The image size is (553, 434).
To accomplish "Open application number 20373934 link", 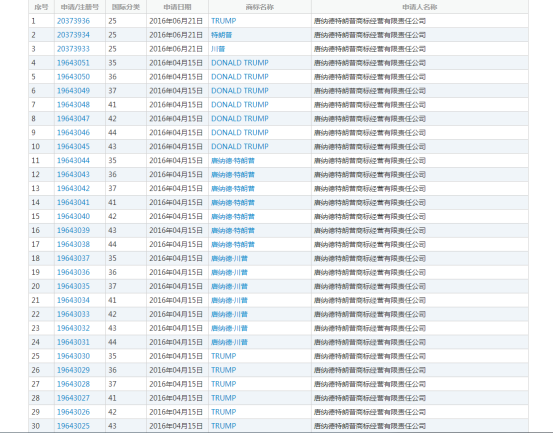I will click(73, 35).
